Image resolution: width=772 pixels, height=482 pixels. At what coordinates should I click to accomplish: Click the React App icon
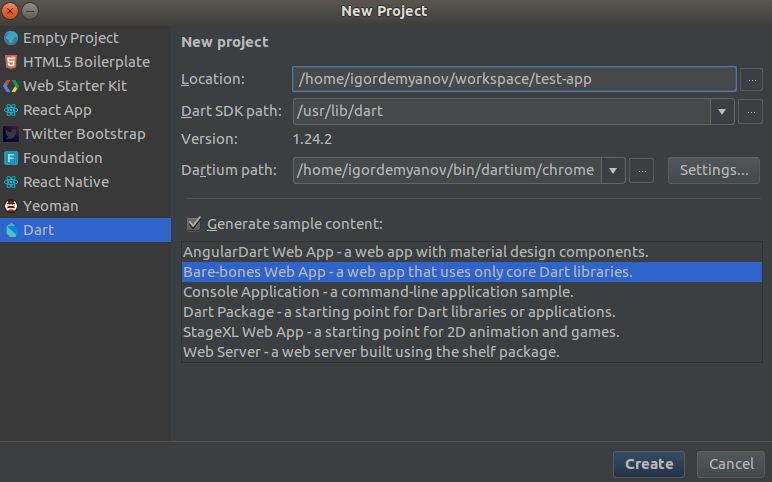pyautogui.click(x=11, y=110)
